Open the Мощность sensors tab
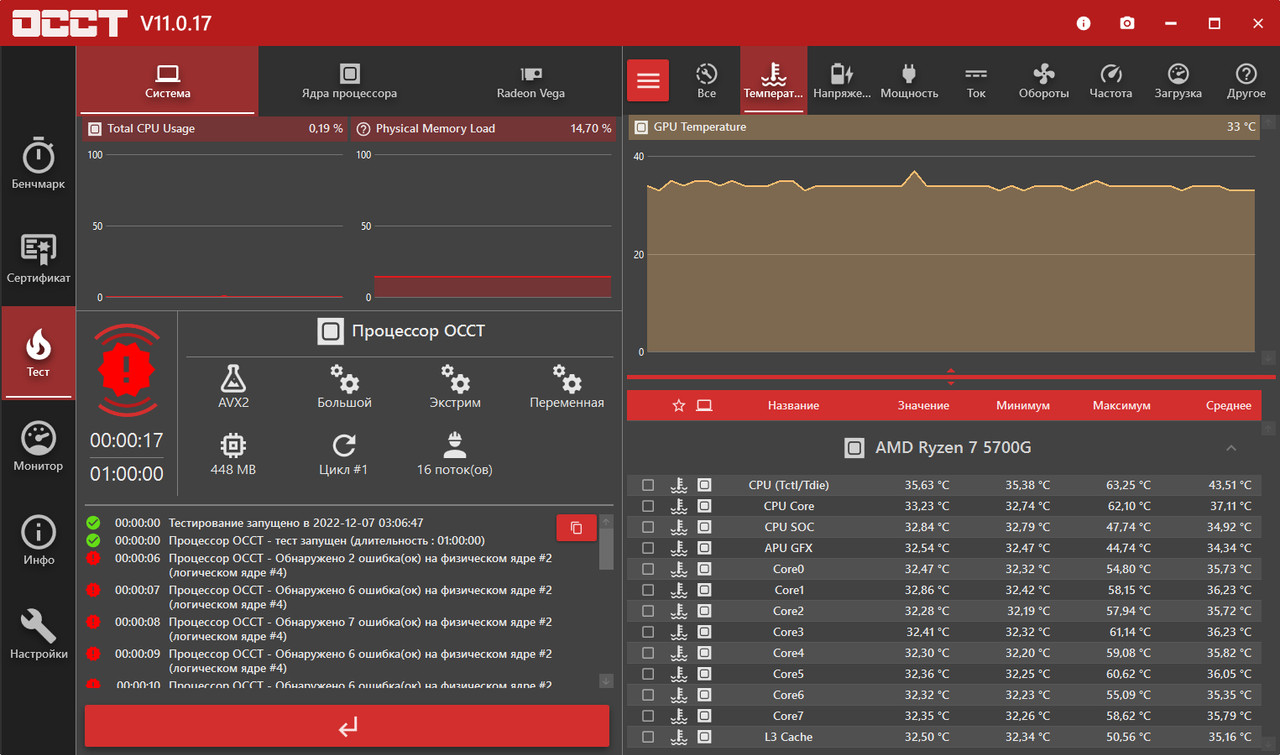 click(909, 80)
